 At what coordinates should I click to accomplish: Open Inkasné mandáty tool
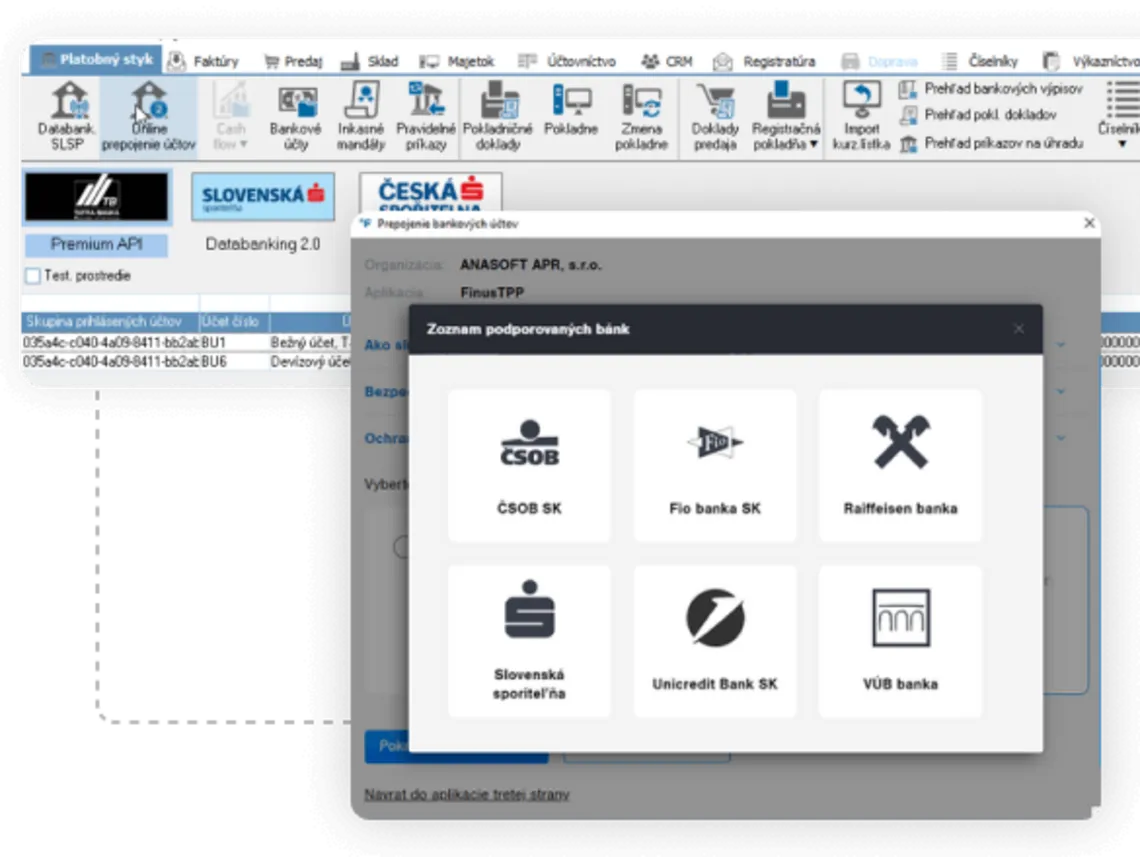(x=361, y=116)
